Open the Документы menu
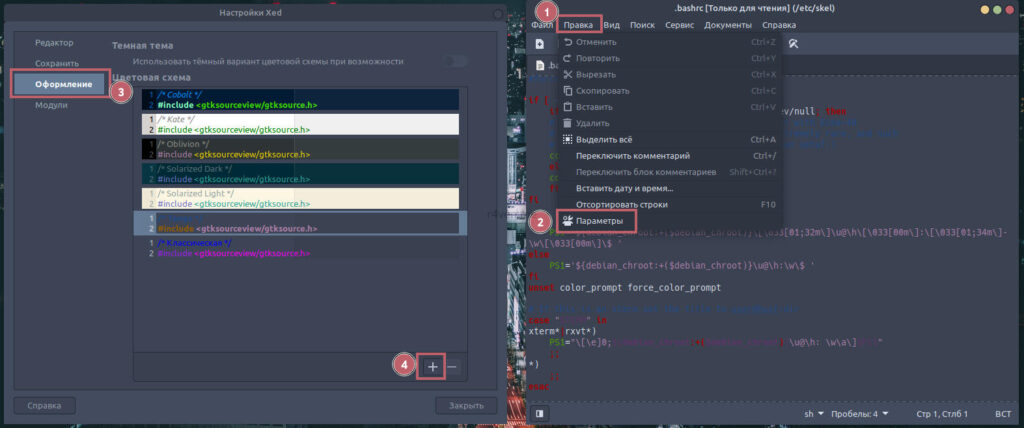This screenshot has height=428, width=1024. point(727,24)
